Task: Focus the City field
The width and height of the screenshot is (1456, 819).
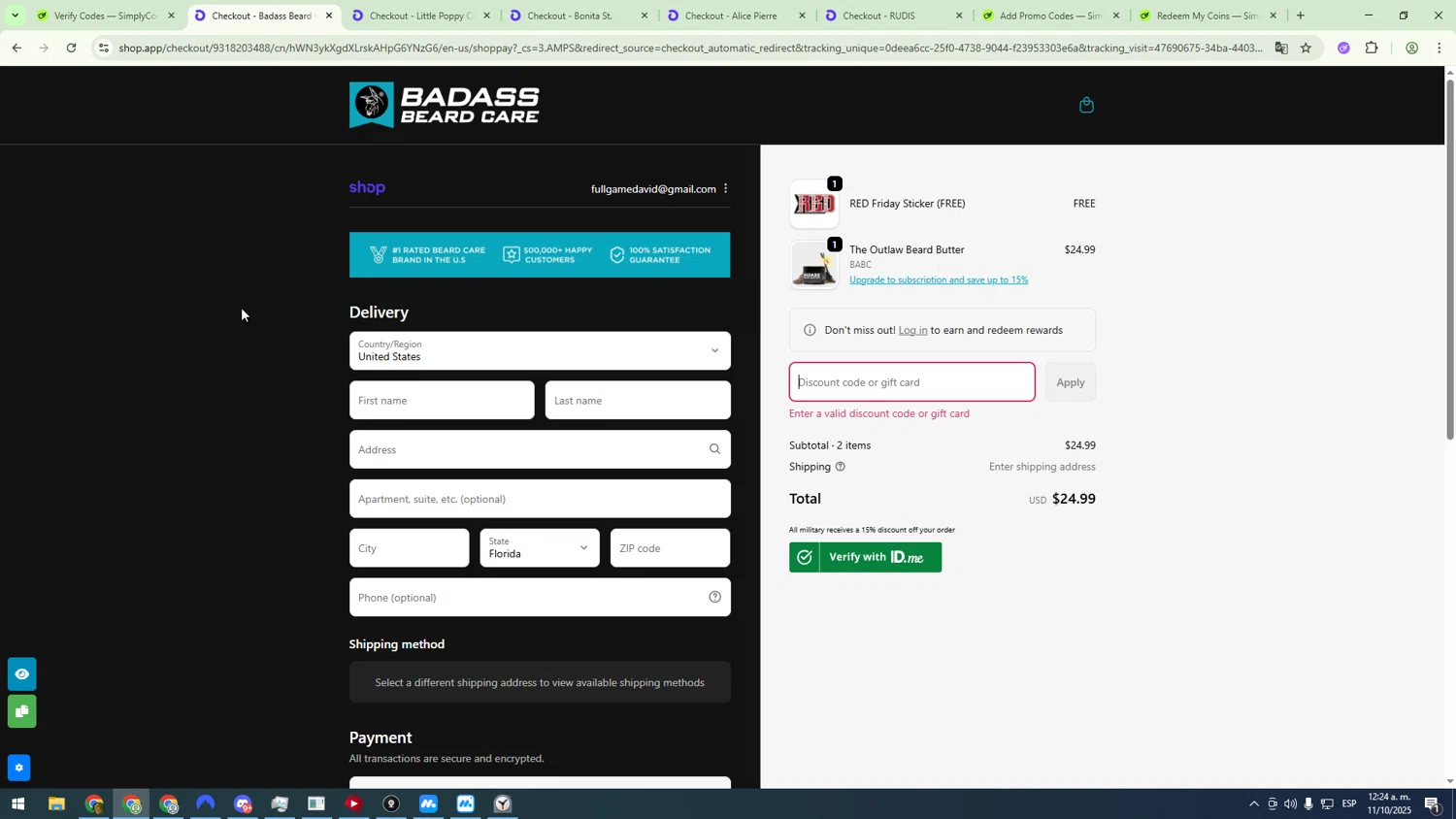Action: (409, 548)
